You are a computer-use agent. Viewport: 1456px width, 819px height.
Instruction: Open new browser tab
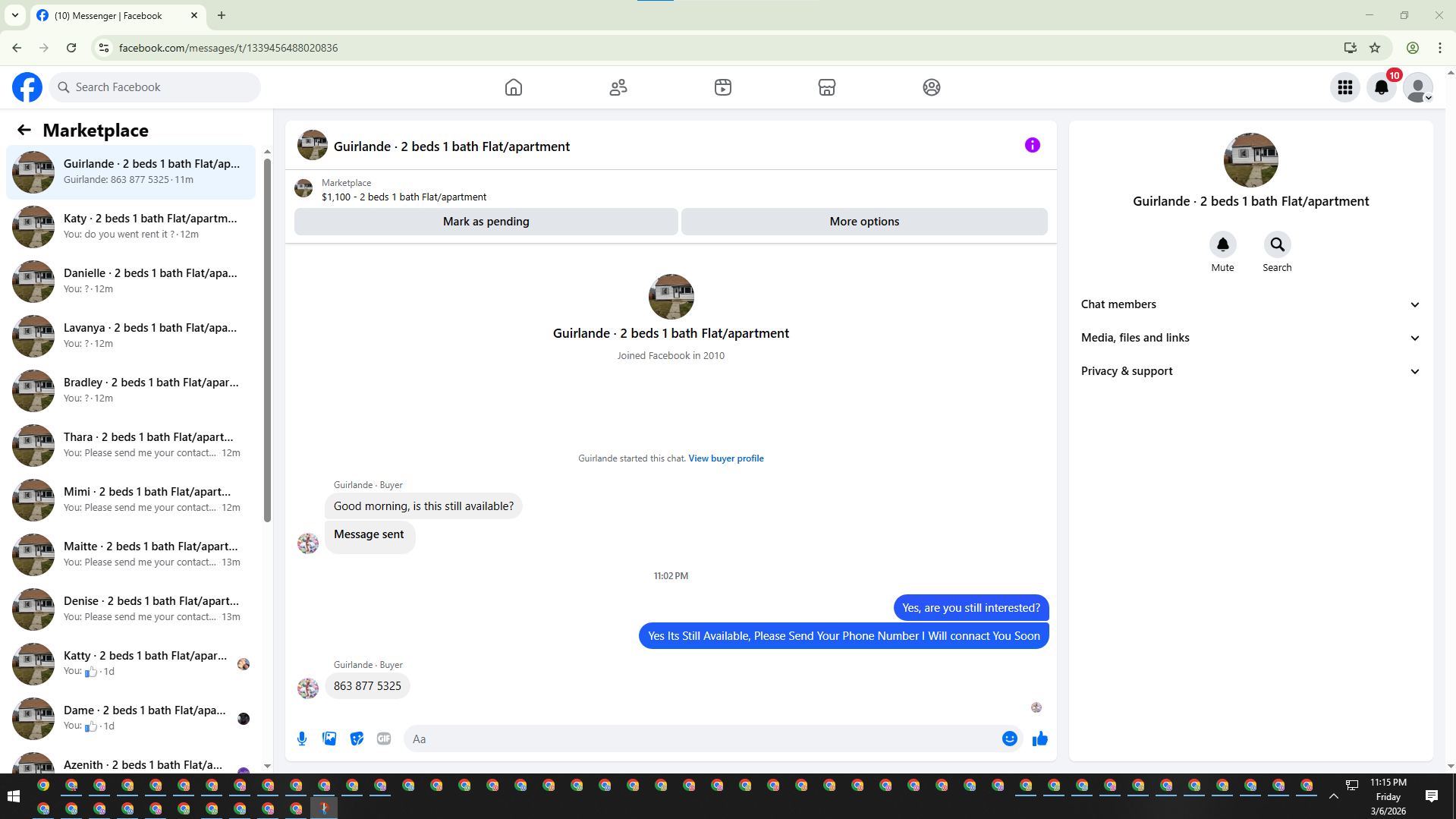[222, 15]
